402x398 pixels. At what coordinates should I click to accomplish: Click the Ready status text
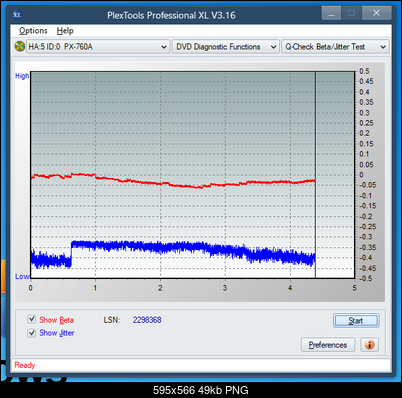(25, 365)
